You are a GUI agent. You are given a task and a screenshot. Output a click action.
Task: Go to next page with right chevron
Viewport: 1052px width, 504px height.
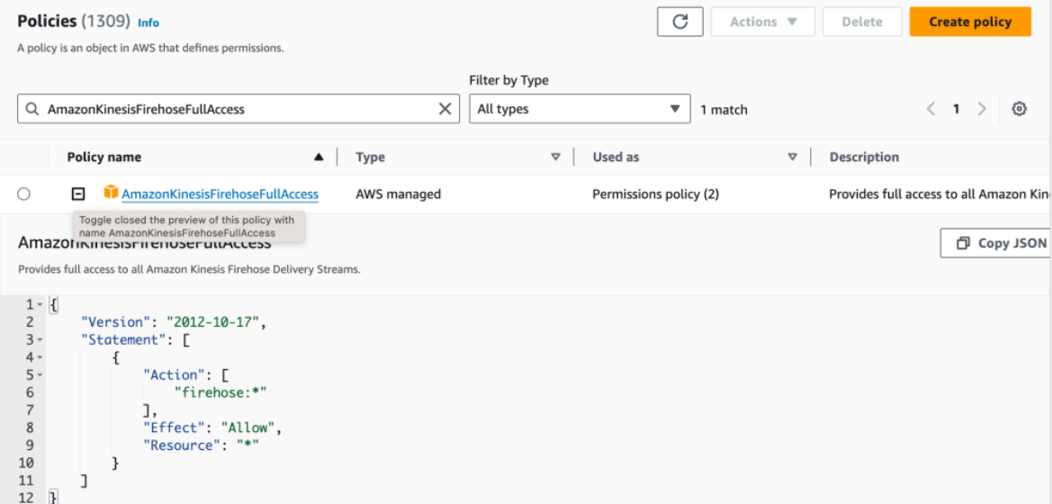tap(982, 109)
